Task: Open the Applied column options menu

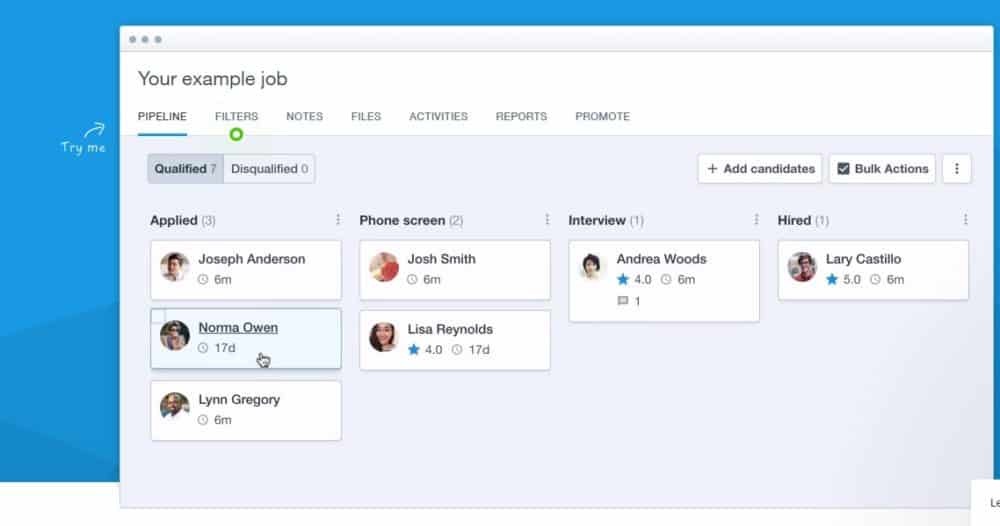Action: pyautogui.click(x=338, y=220)
